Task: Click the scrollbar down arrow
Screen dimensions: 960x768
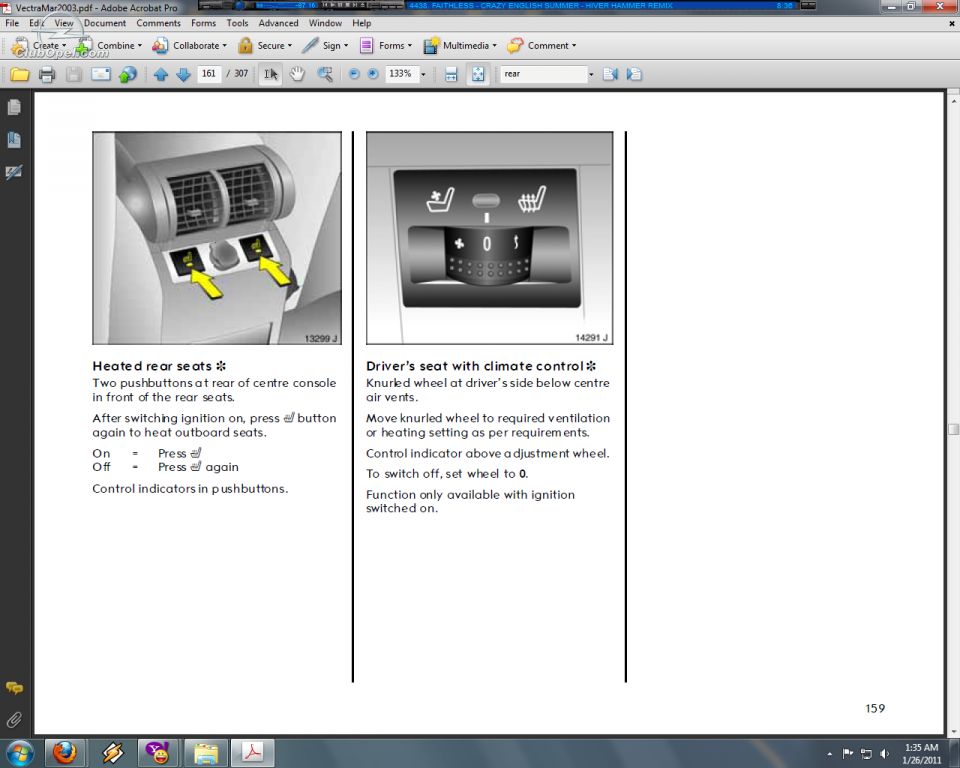Action: click(x=953, y=731)
